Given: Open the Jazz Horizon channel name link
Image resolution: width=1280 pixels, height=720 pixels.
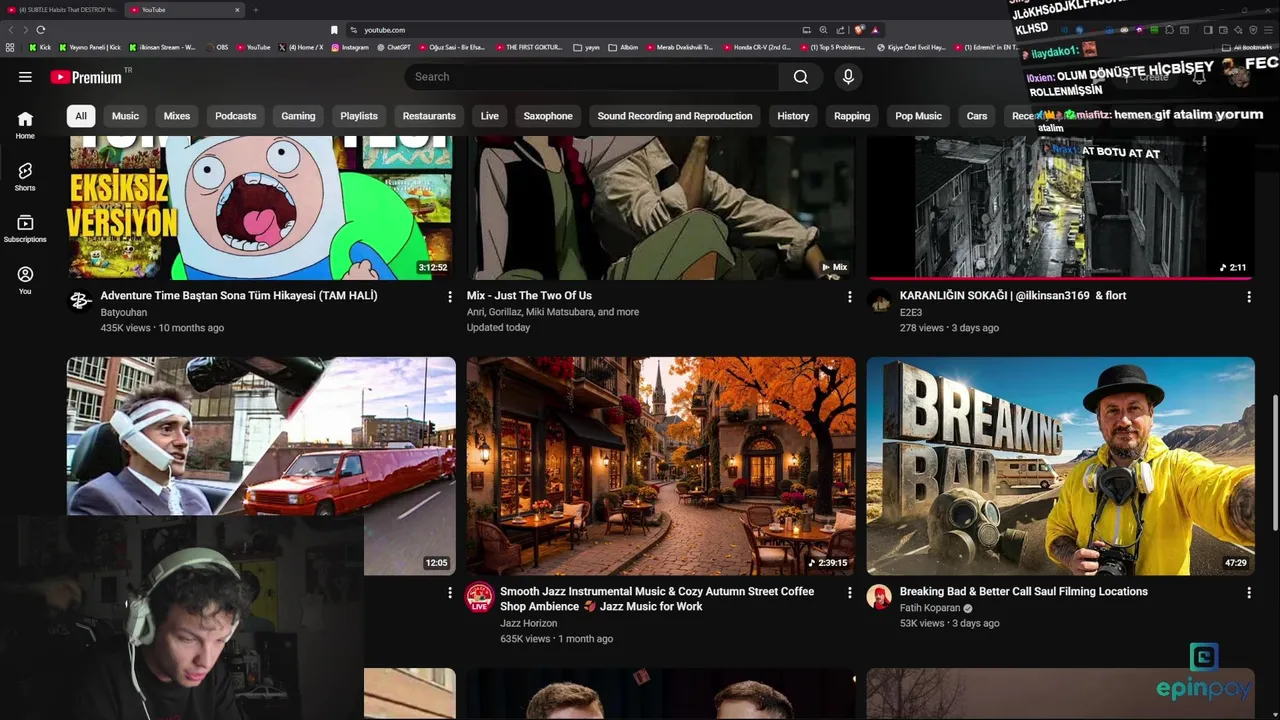Looking at the screenshot, I should pyautogui.click(x=529, y=623).
